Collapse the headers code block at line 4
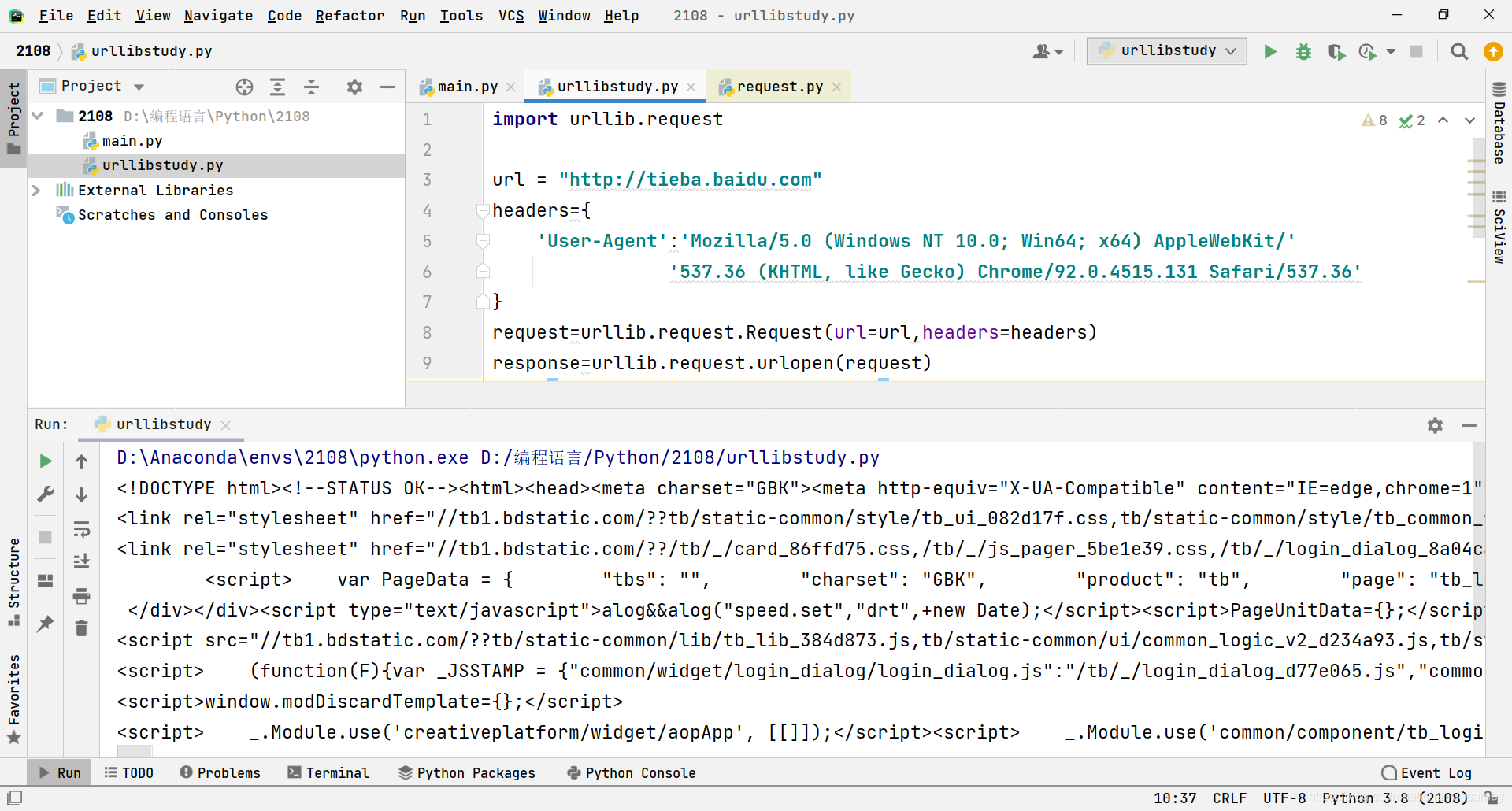 pos(483,210)
